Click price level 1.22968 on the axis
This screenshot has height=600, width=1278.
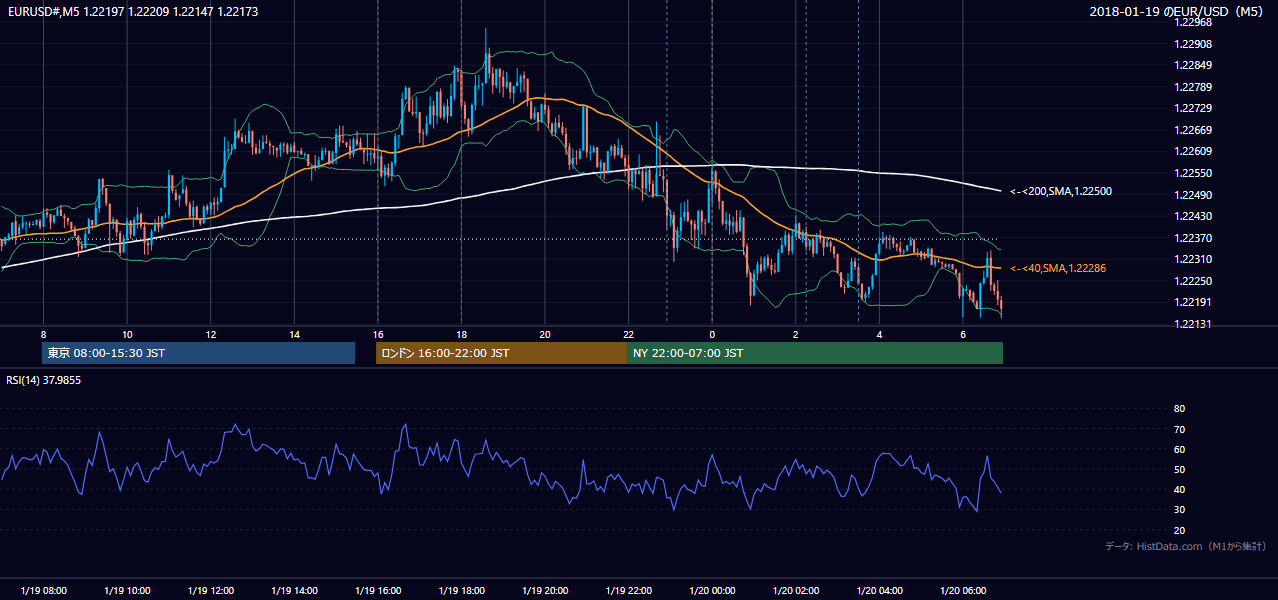[1193, 23]
